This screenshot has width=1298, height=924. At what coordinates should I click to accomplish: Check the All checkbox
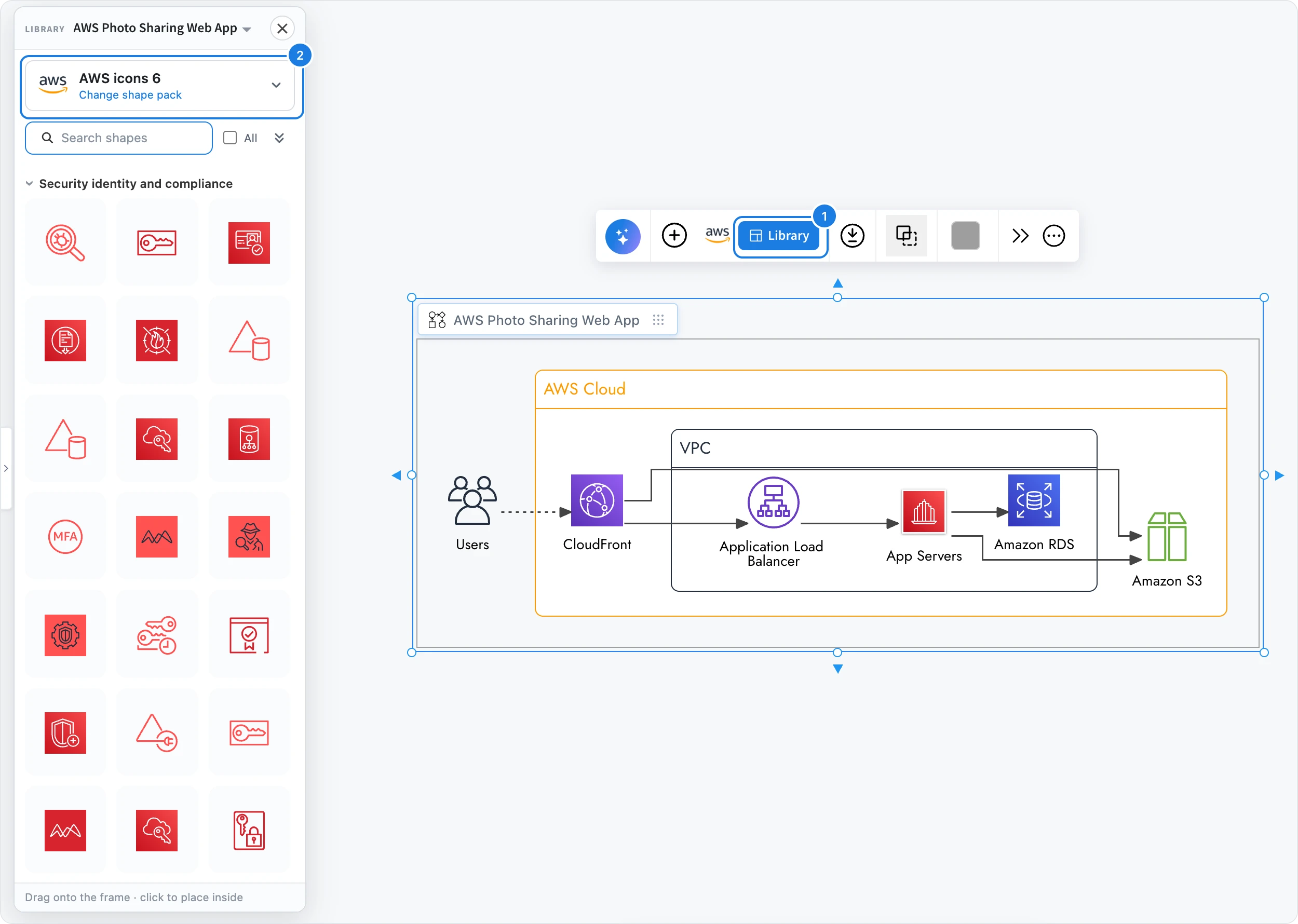pos(230,138)
